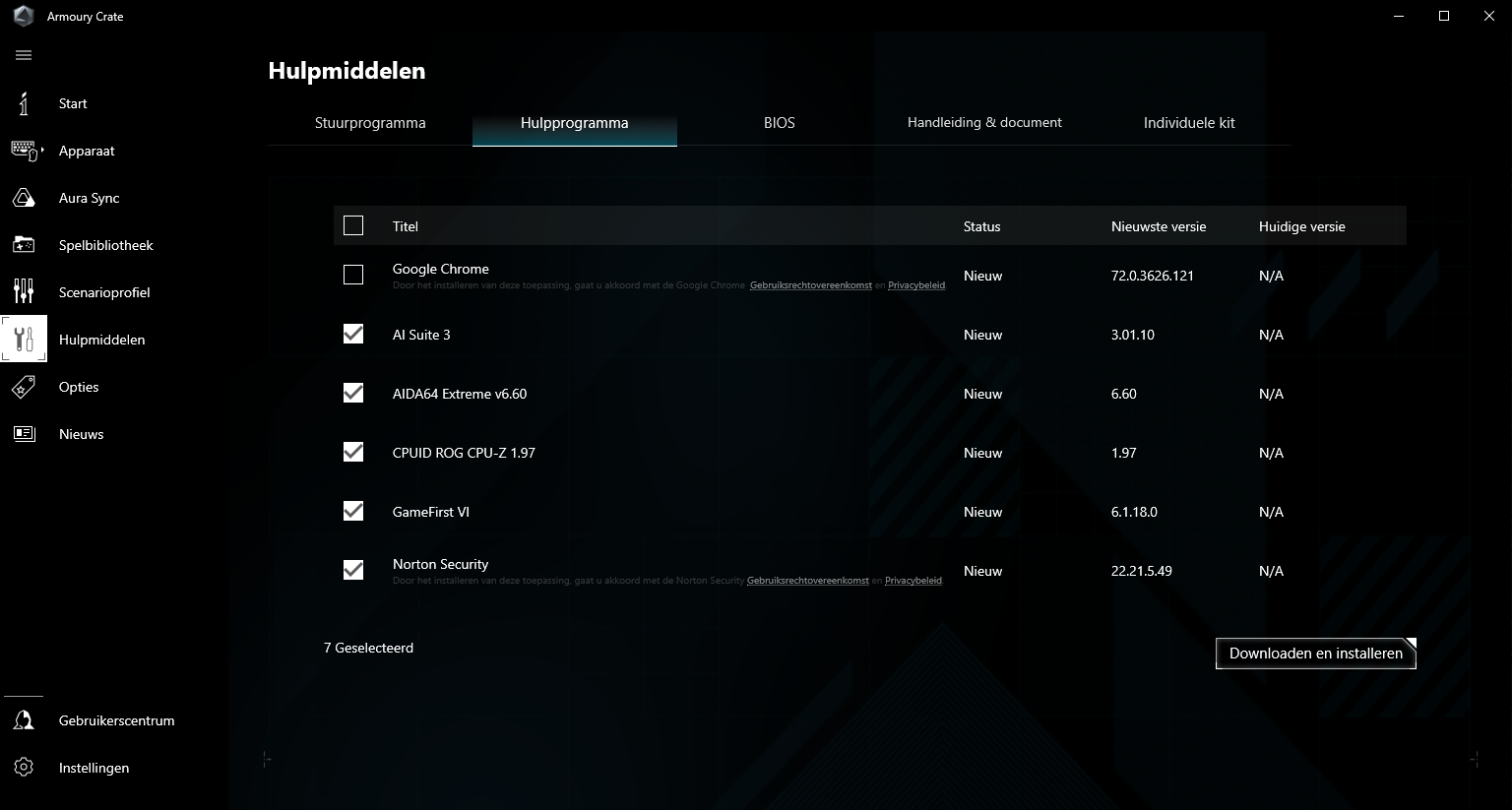Open the hamburger menu in sidebar
This screenshot has width=1512, height=810.
(24, 55)
